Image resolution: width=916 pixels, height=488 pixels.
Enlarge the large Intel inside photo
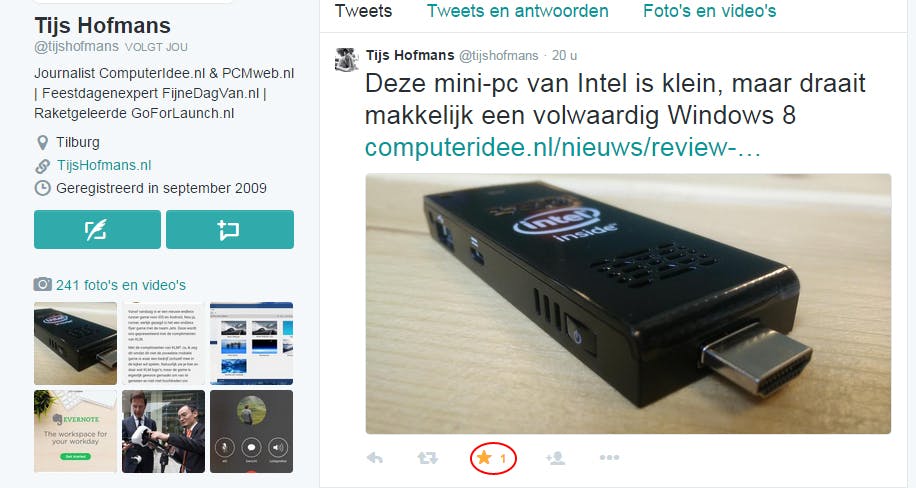628,304
